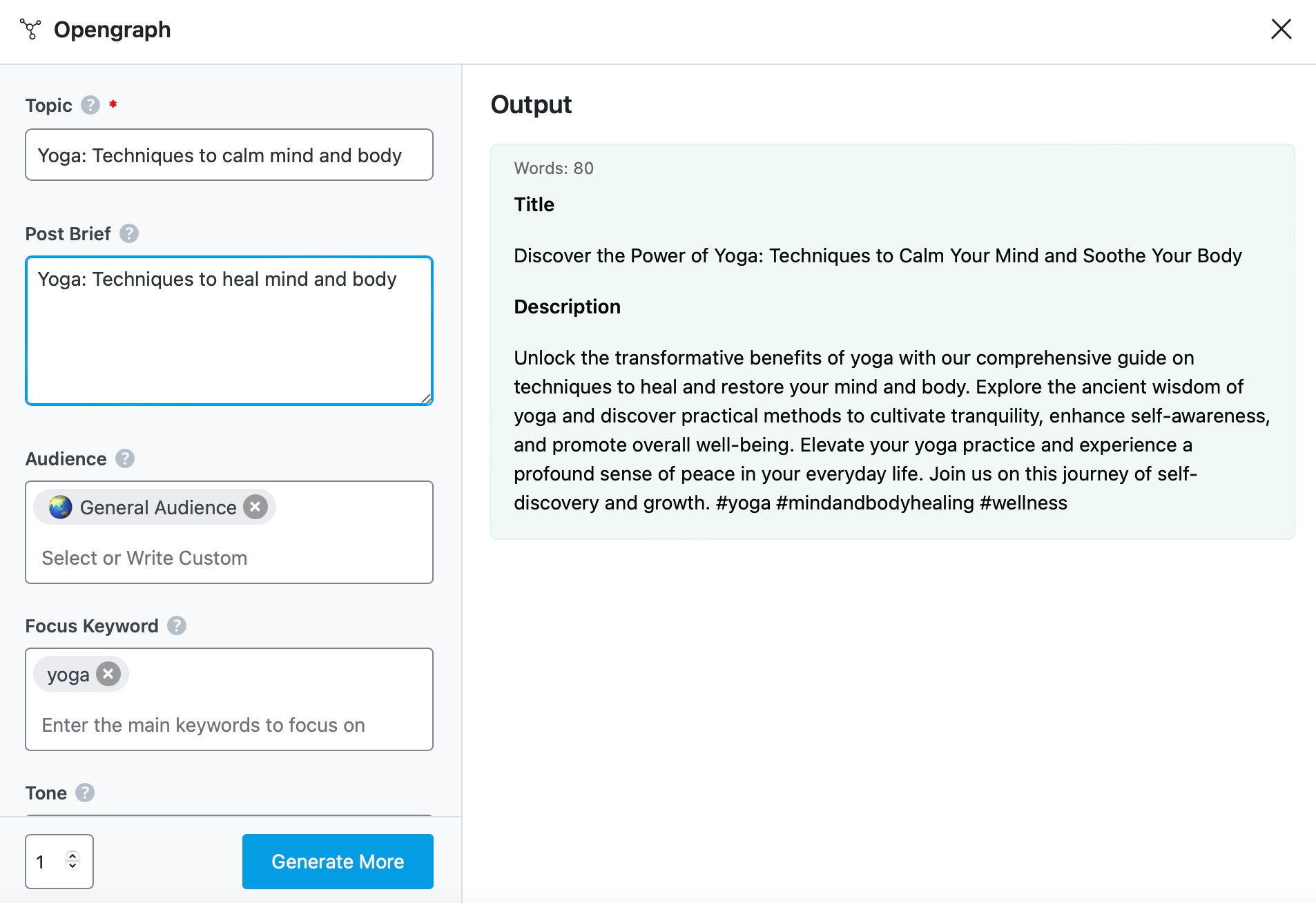Click the number of outputs field

tap(59, 862)
